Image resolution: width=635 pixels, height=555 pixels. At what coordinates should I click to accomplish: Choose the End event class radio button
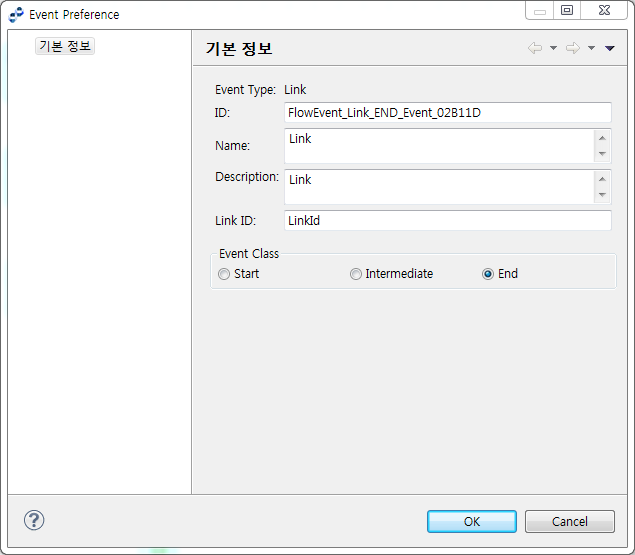pos(488,274)
